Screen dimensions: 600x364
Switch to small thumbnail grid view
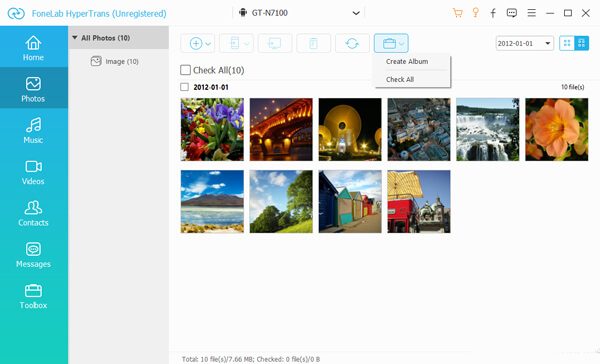pos(567,43)
